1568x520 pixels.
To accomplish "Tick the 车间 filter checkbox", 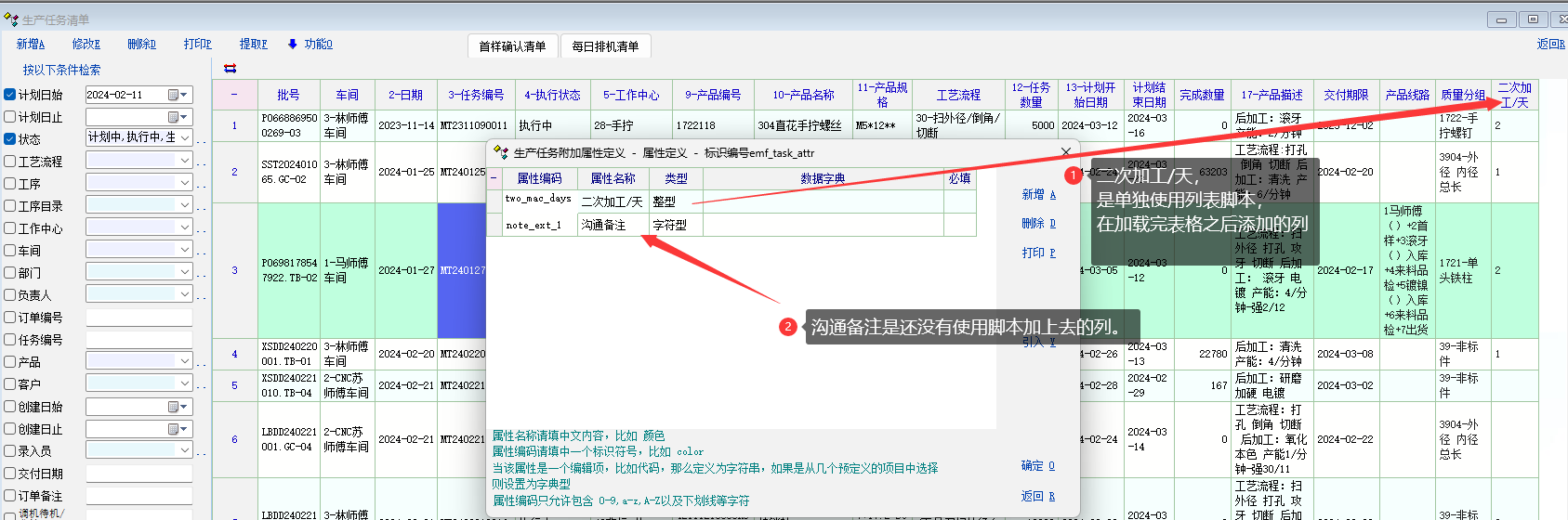I will tap(10, 251).
